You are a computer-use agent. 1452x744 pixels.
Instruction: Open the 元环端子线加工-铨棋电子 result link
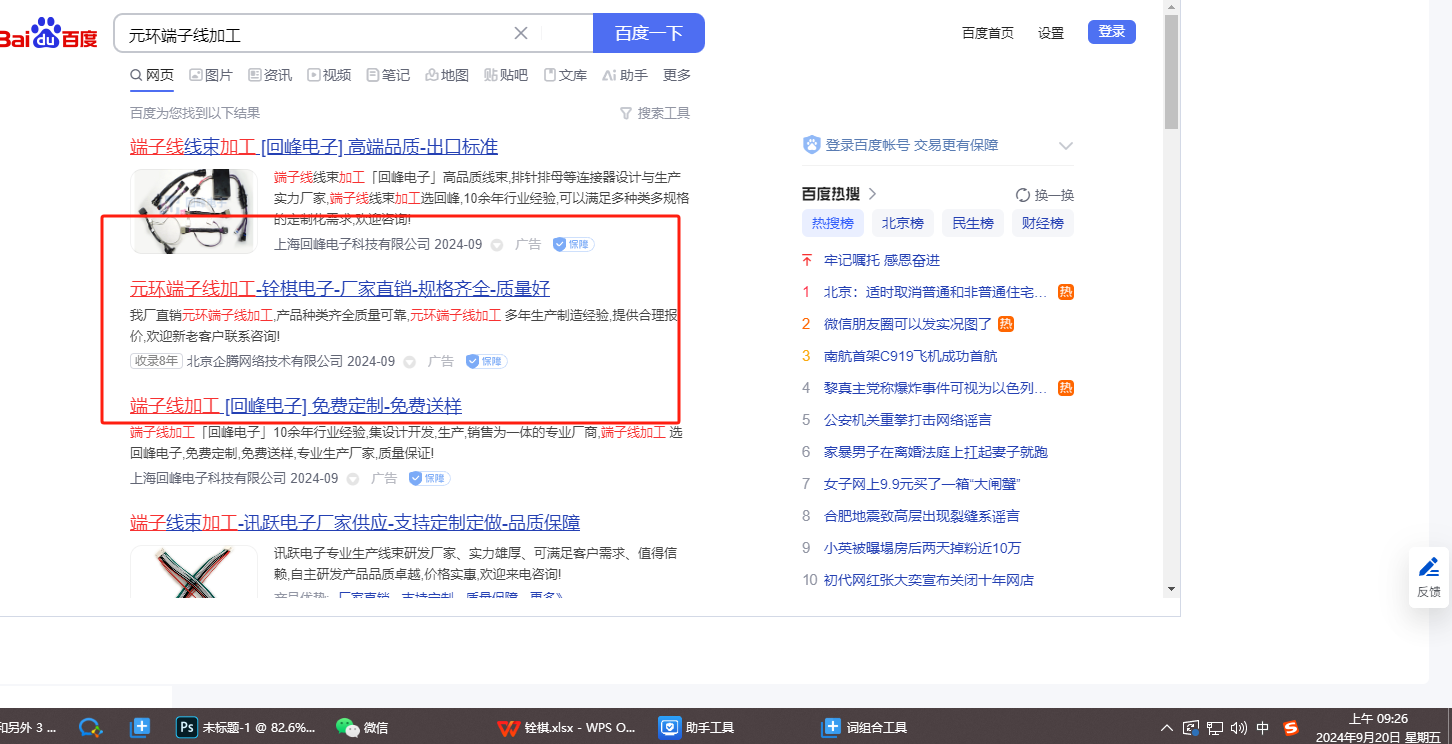point(340,289)
